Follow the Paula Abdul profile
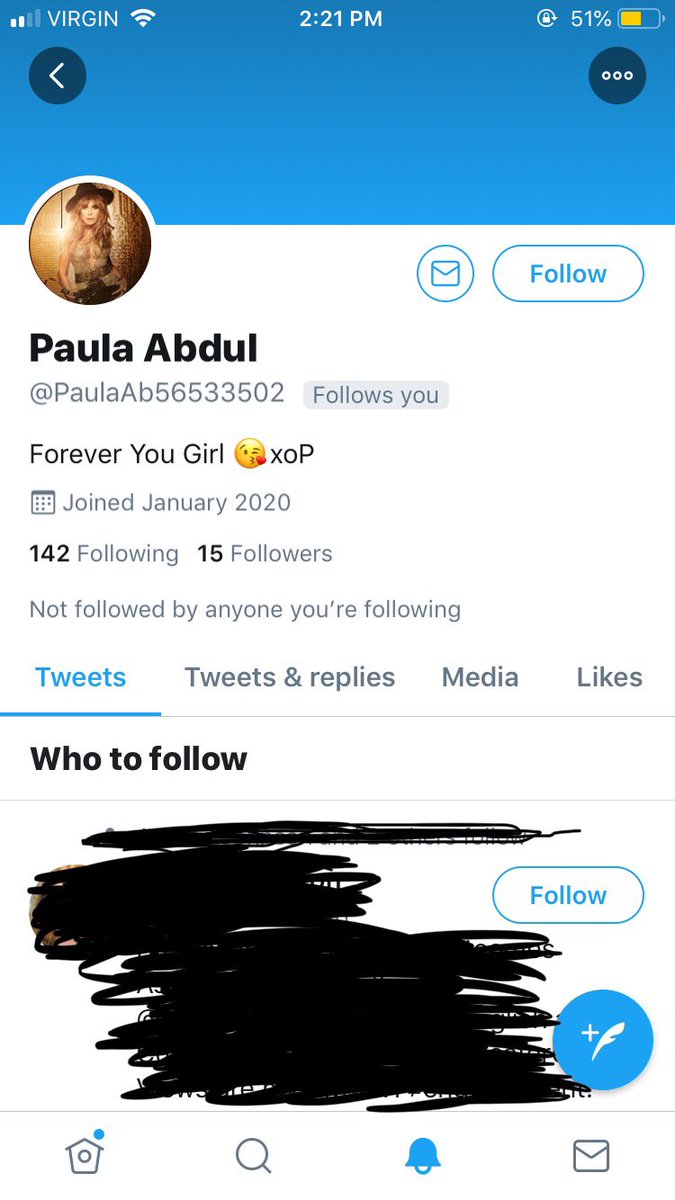 click(x=568, y=273)
